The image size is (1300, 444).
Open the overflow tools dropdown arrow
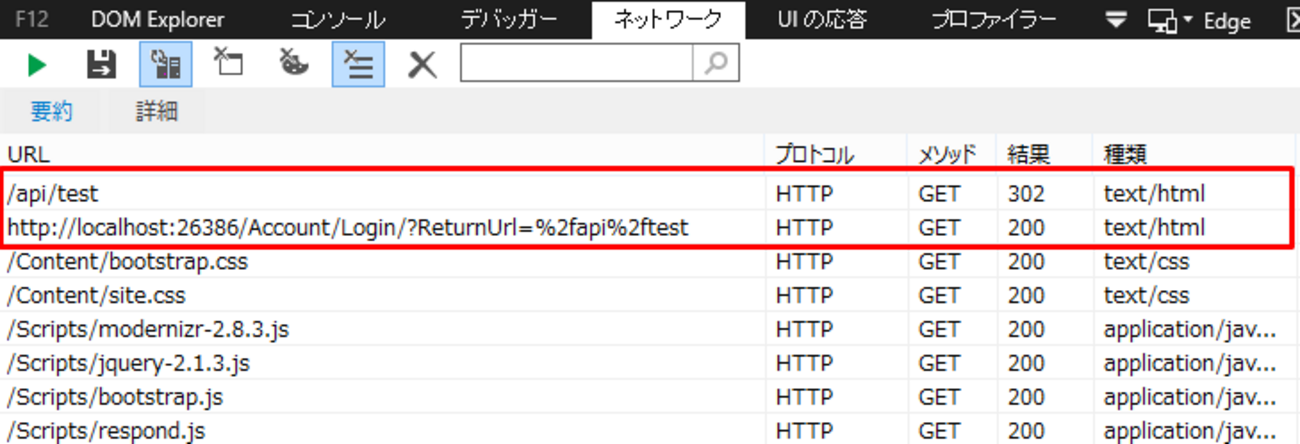1116,20
